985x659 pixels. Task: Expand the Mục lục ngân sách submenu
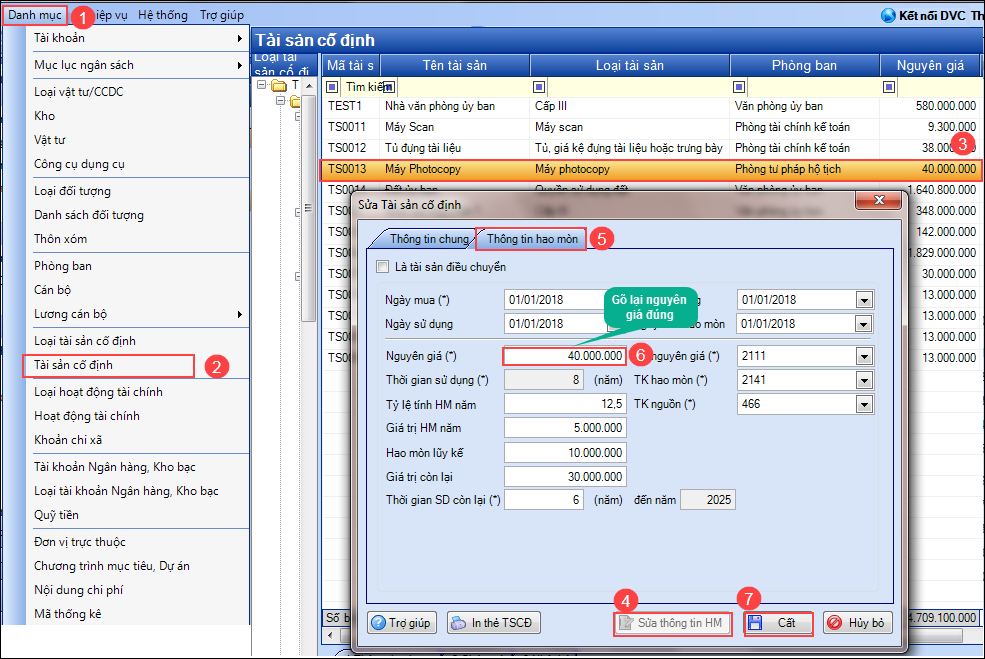click(239, 65)
